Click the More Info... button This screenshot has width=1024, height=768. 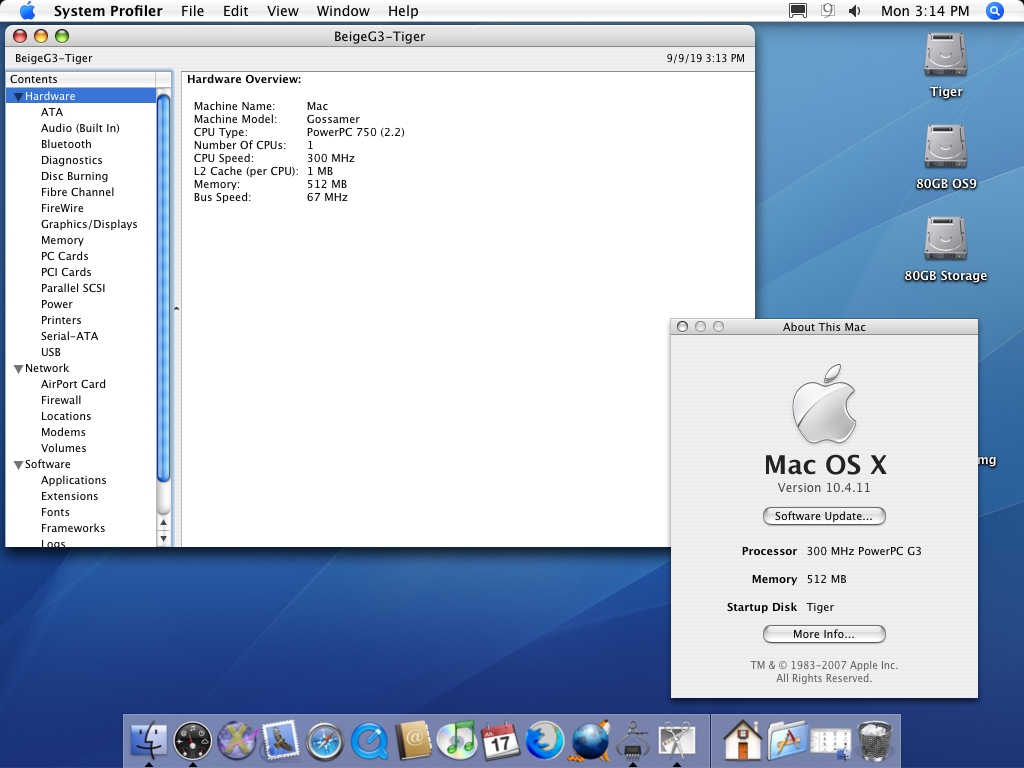824,634
